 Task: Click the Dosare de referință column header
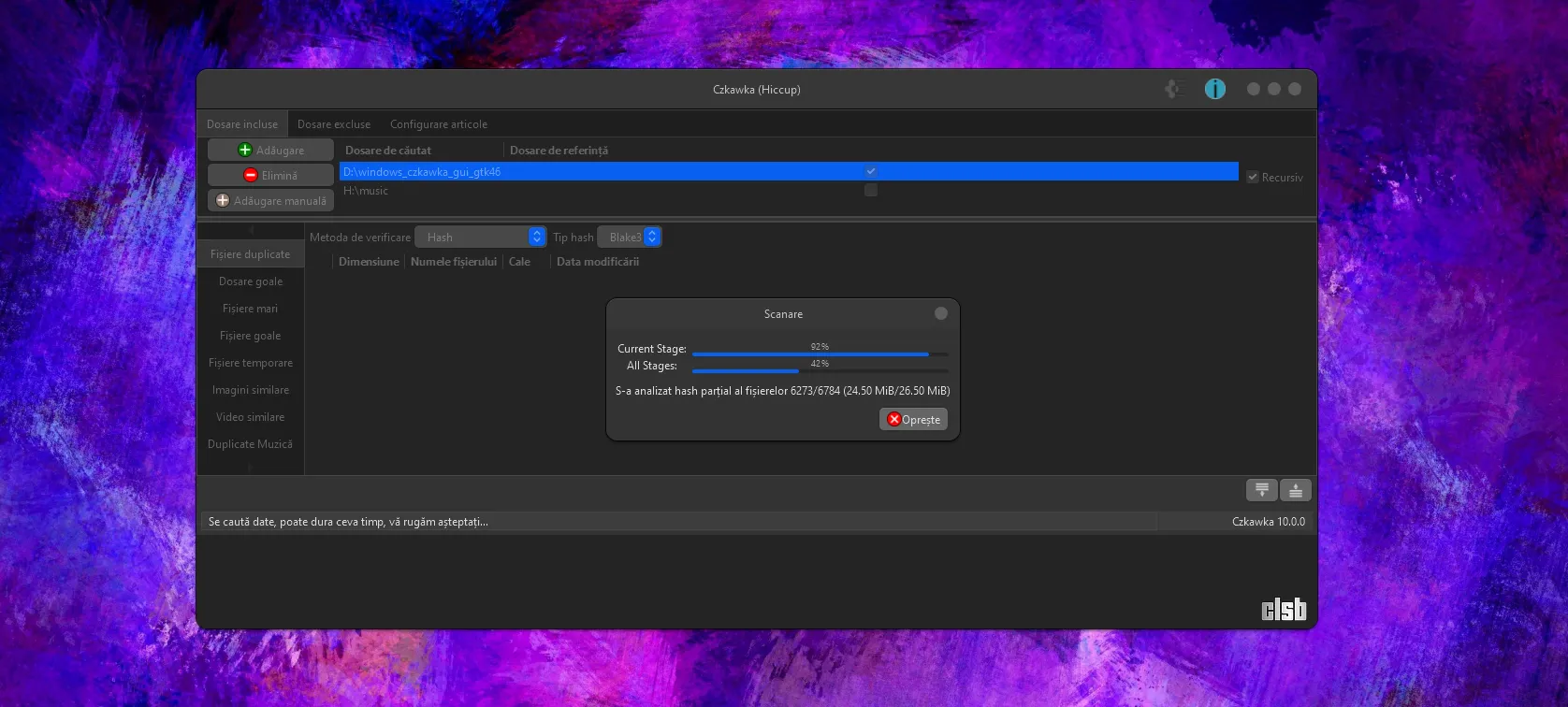[559, 150]
